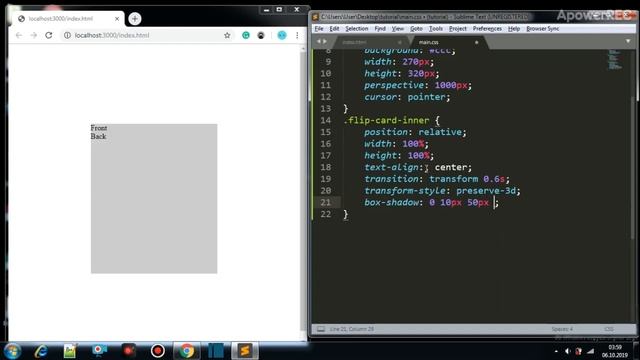Viewport: 640px width, 360px height.
Task: Click the 'Front' text in browser page
Action: pyautogui.click(x=99, y=128)
